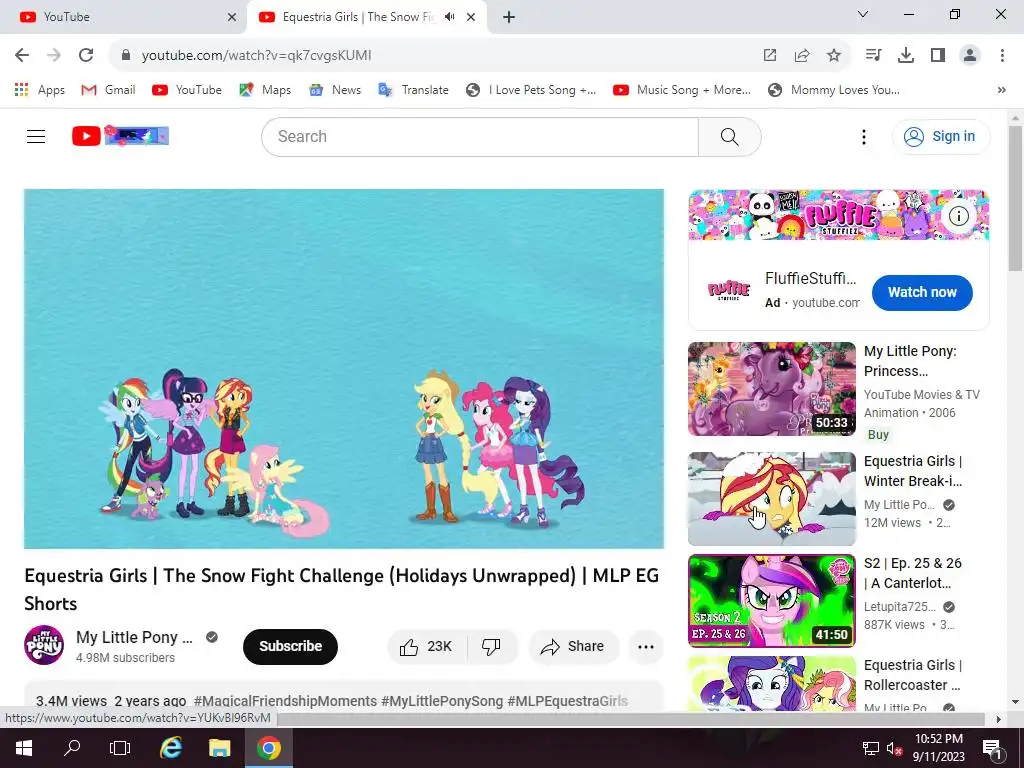Screen dimensions: 1024x768
Task: Open the Maps bookmark
Action: pos(265,89)
